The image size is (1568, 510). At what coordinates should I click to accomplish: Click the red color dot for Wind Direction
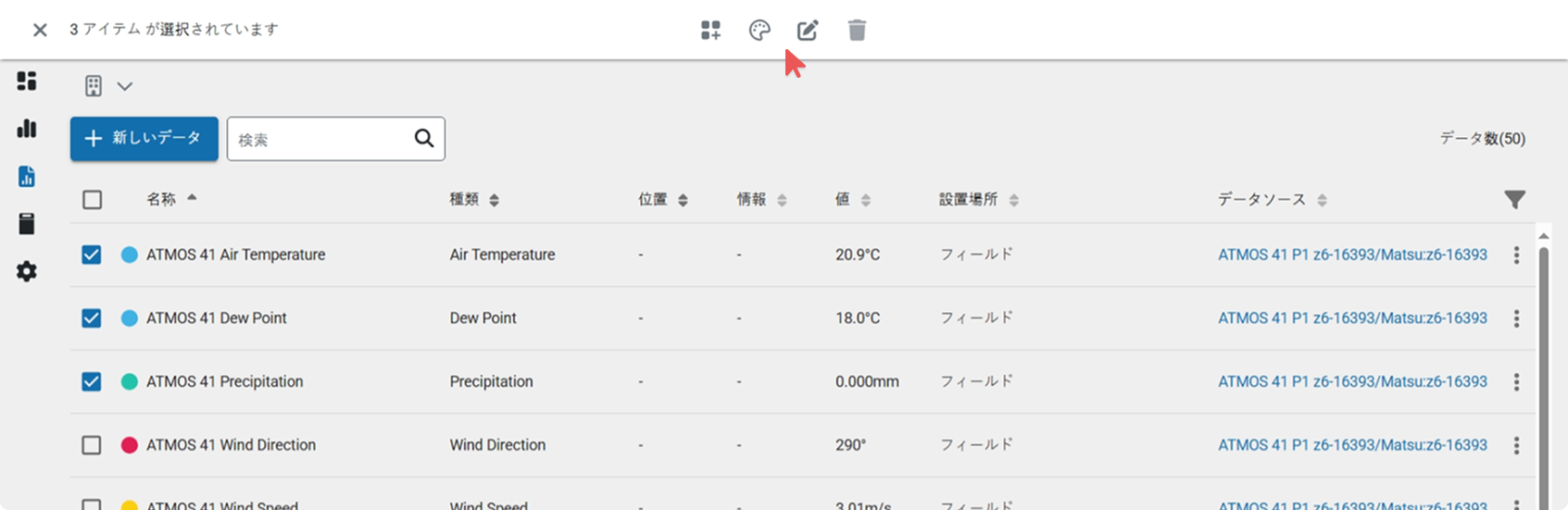(x=130, y=445)
